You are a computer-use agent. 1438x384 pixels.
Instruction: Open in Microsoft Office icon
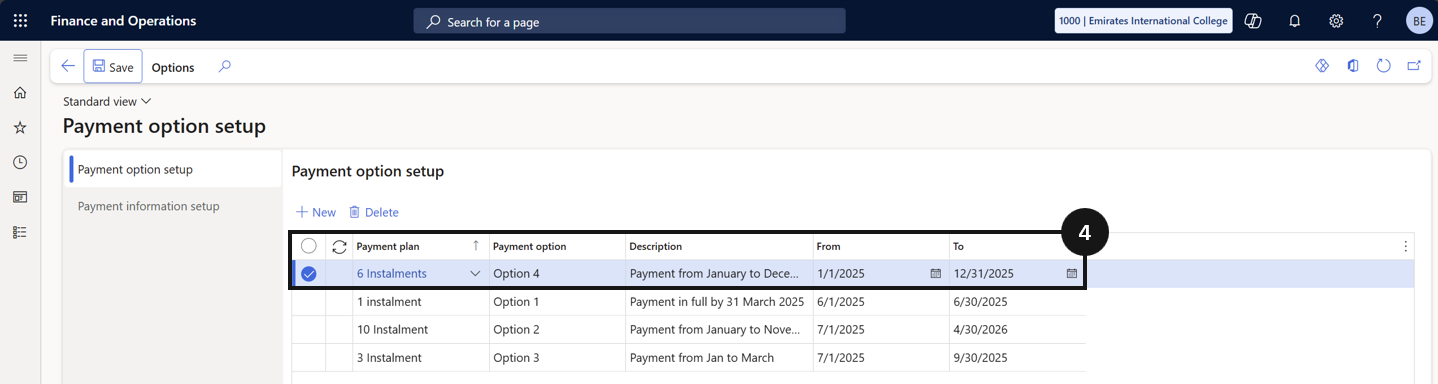coord(1353,66)
